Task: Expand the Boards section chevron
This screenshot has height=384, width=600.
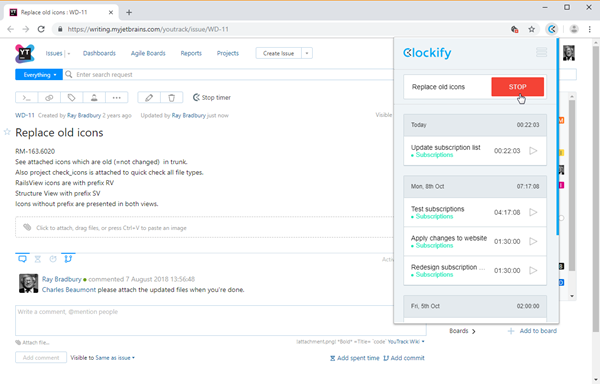Action: coord(474,331)
